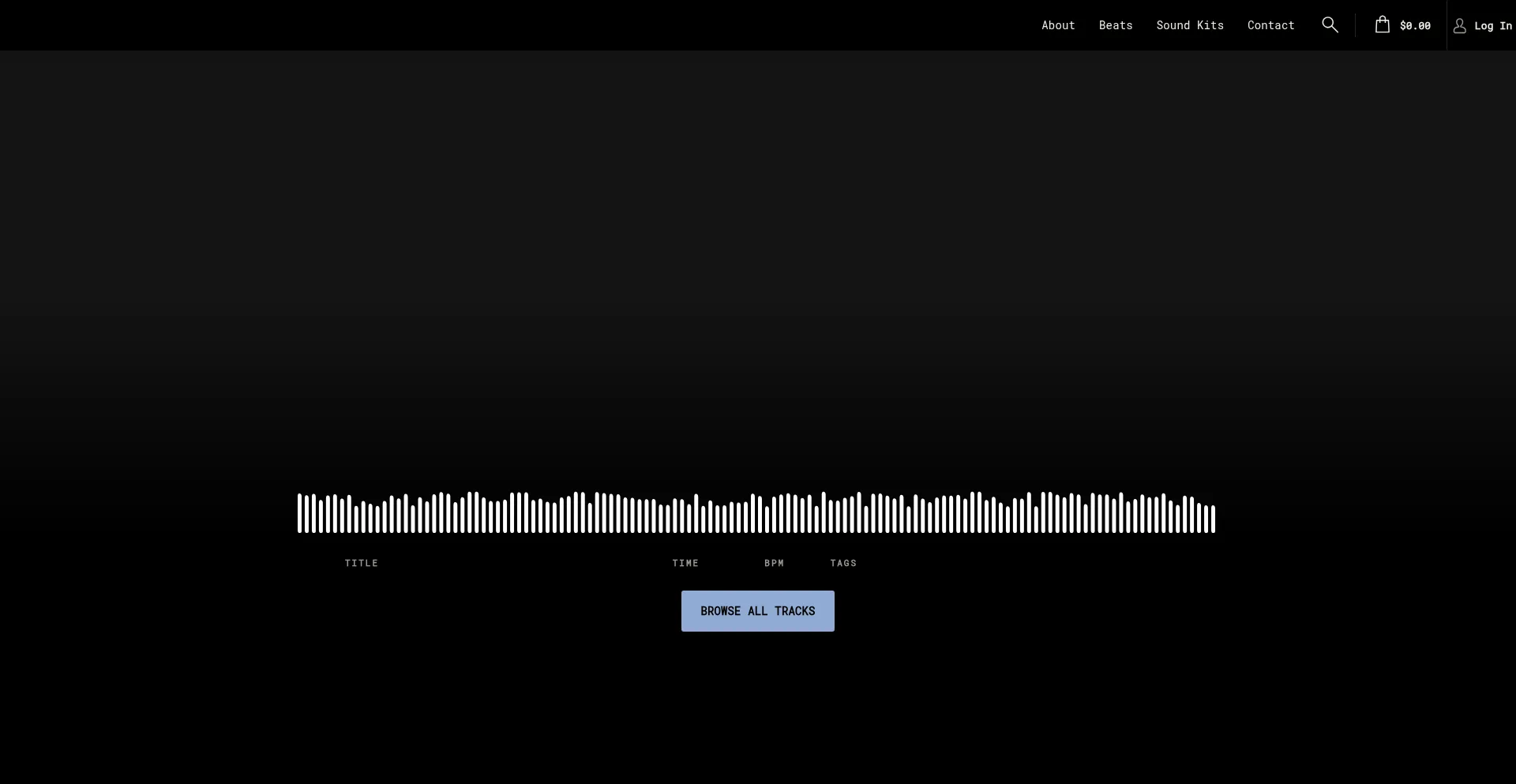The width and height of the screenshot is (1516, 784).
Task: Click the $0.00 cart total
Action: (x=1414, y=26)
